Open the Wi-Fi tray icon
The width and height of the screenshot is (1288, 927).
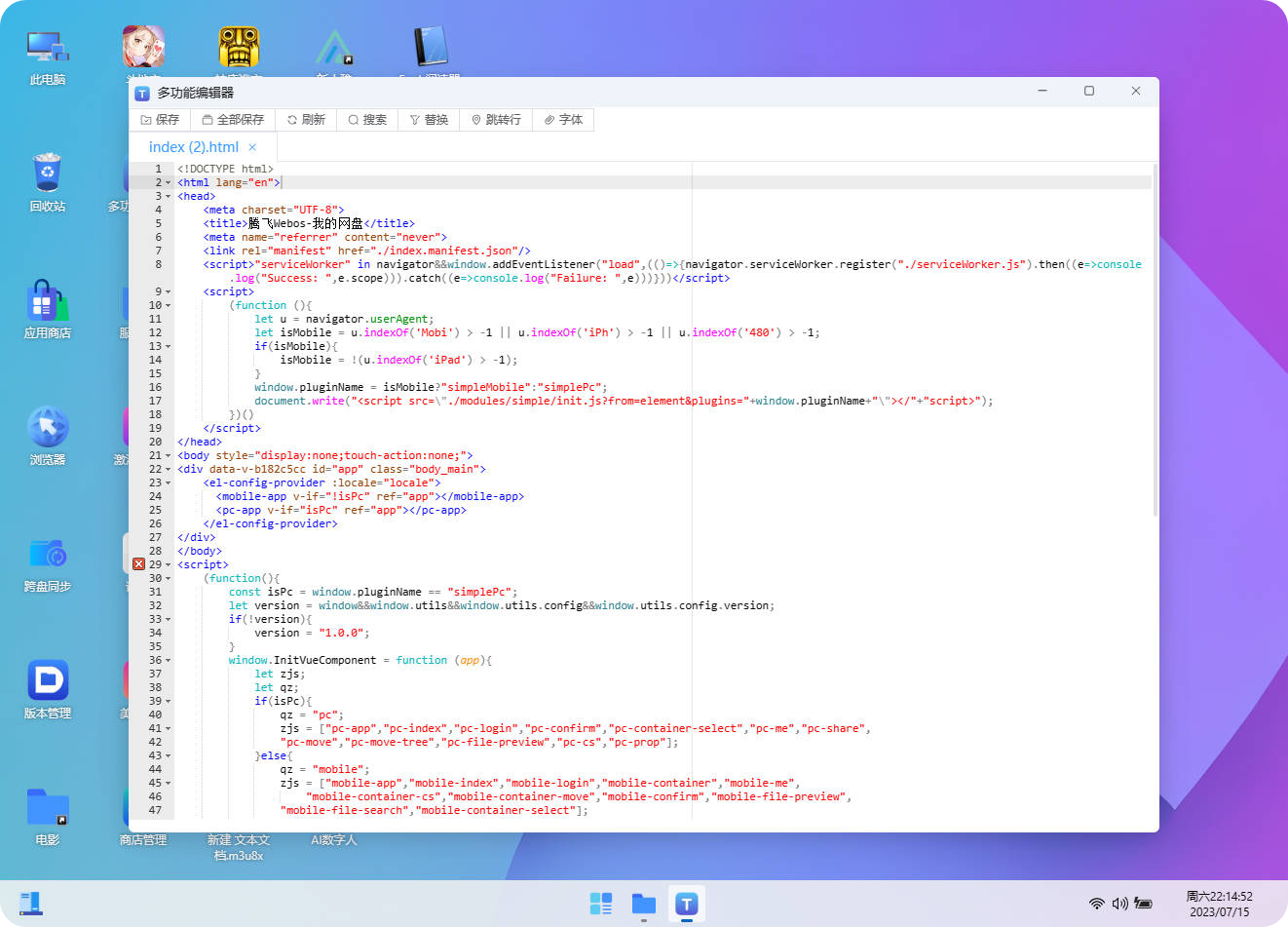click(1097, 904)
